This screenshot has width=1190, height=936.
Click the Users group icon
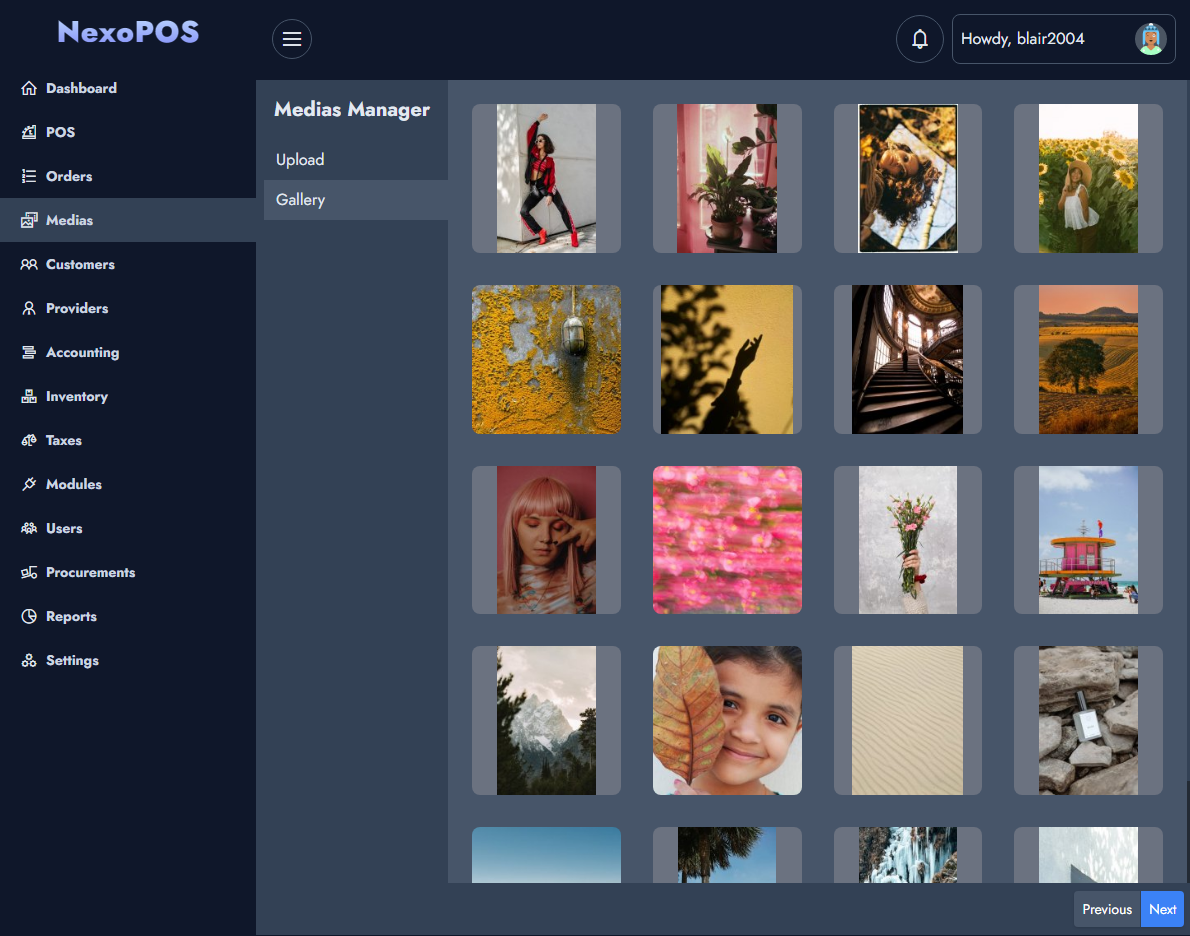coord(29,528)
